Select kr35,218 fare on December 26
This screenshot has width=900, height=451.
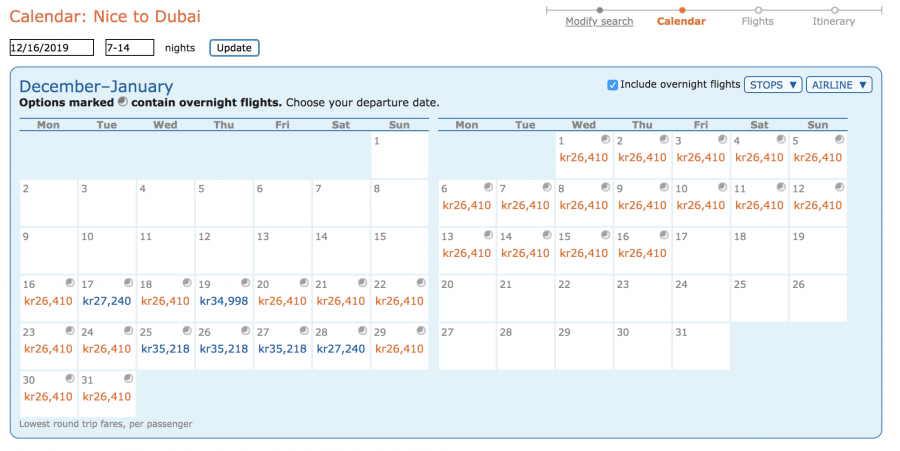tap(224, 349)
